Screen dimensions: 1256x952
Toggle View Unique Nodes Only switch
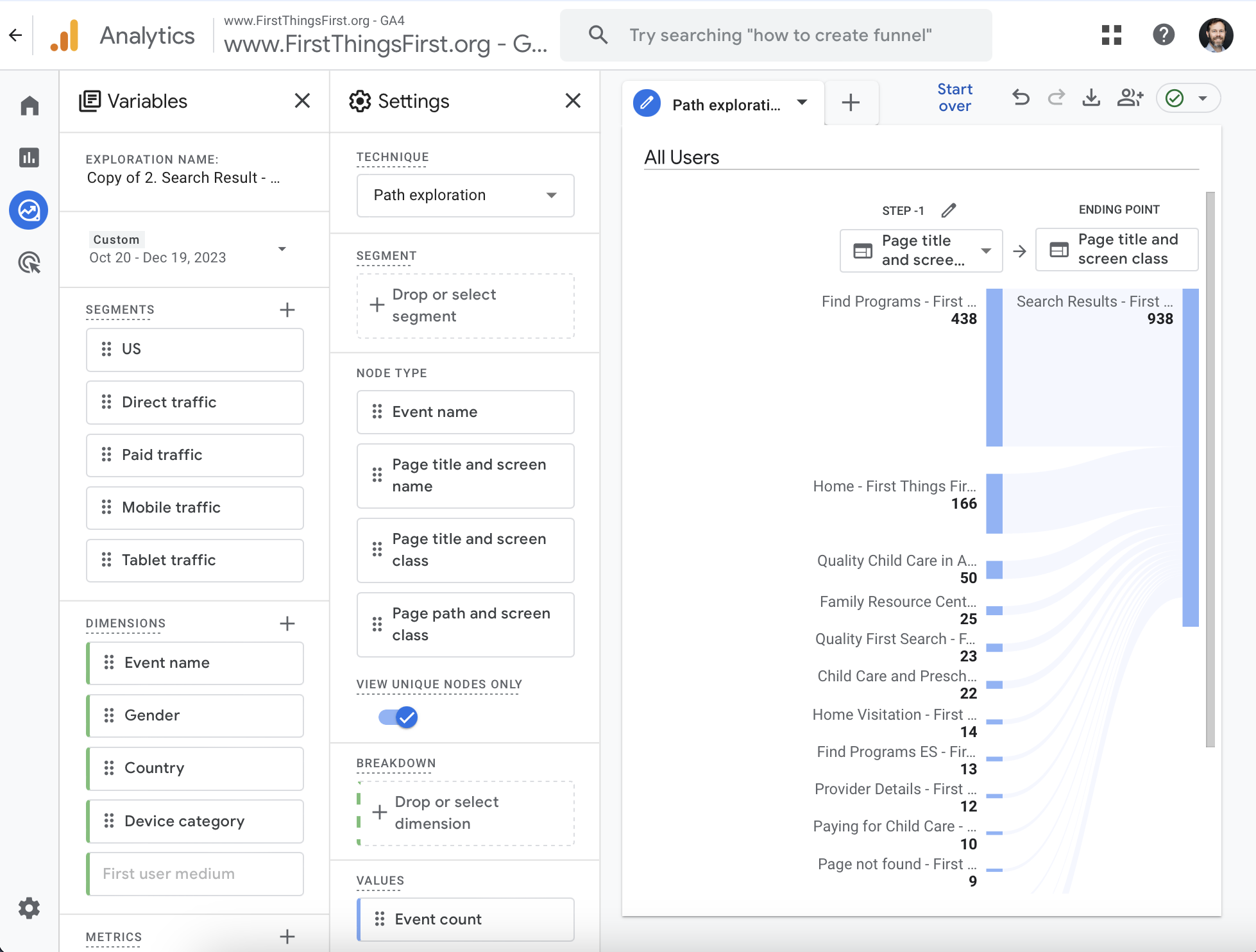point(398,717)
